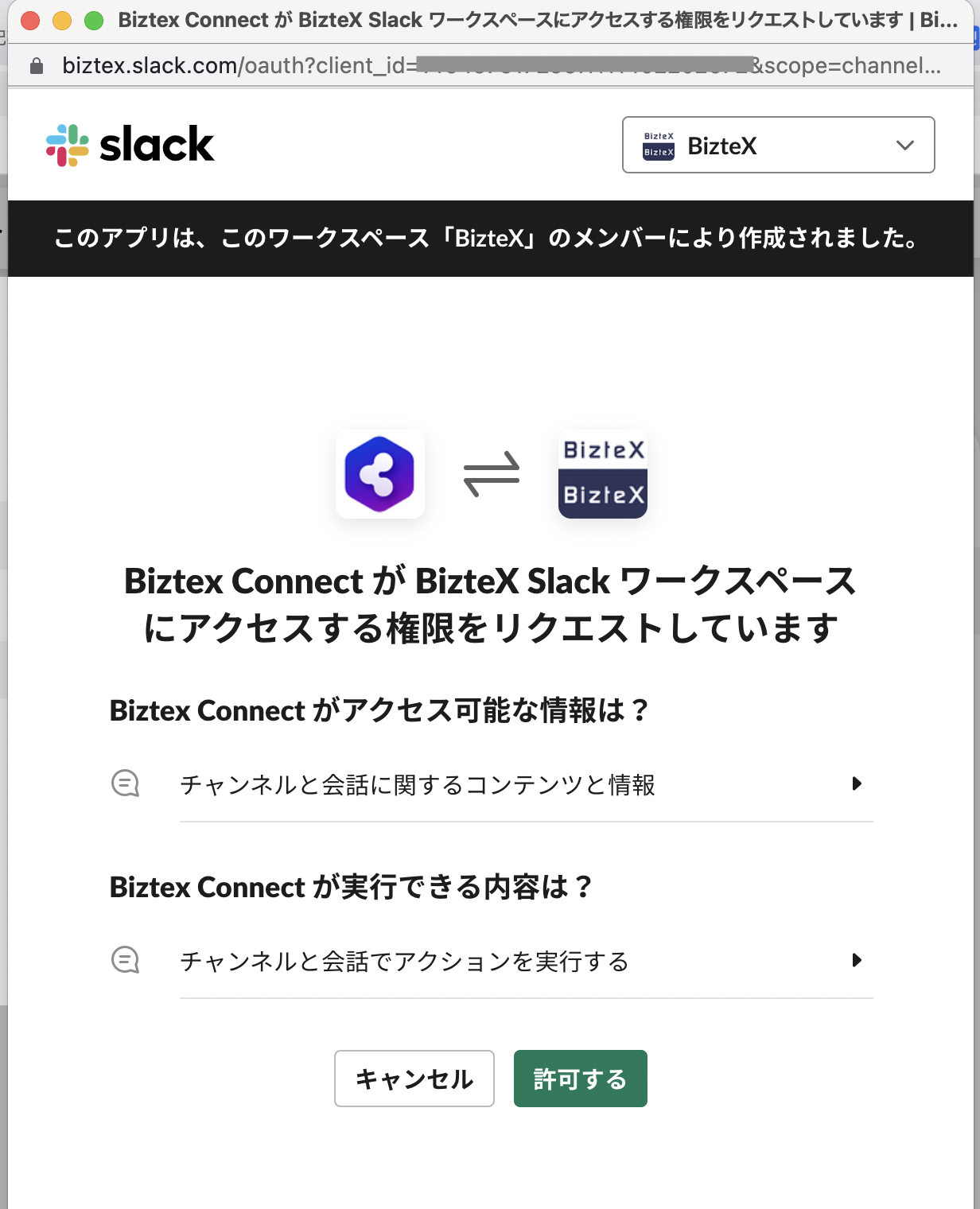
Task: Expand the チャンネルと会話に関するコンテンツと情報 row
Action: tap(492, 784)
